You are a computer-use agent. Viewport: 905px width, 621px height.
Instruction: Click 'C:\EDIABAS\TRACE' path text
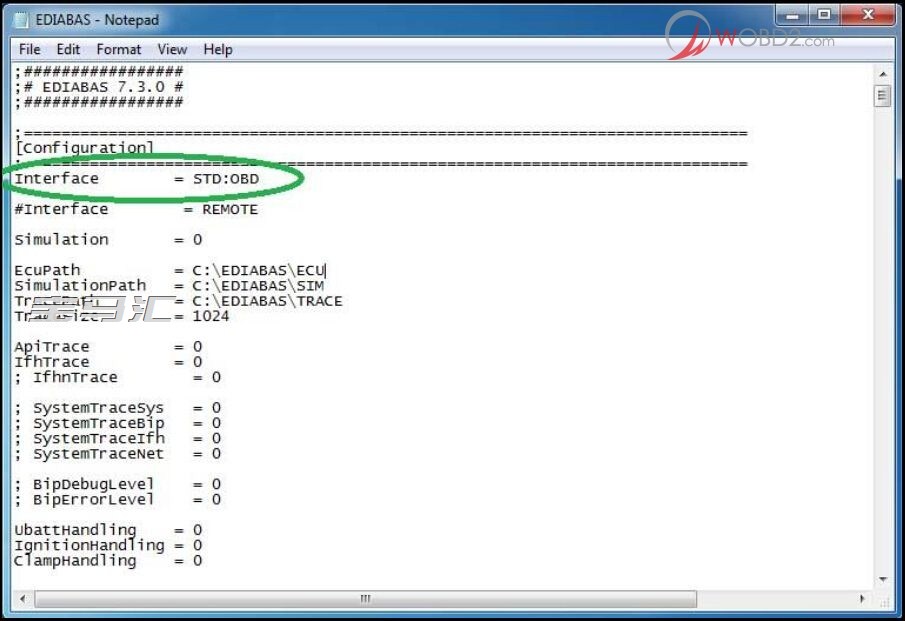(x=267, y=301)
